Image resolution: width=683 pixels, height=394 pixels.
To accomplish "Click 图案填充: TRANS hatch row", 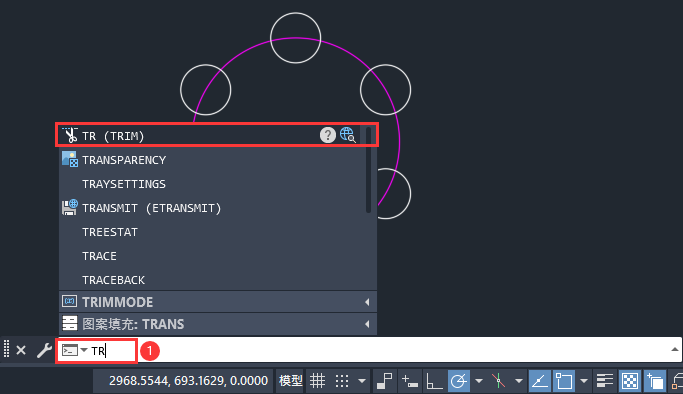I will (x=218, y=324).
